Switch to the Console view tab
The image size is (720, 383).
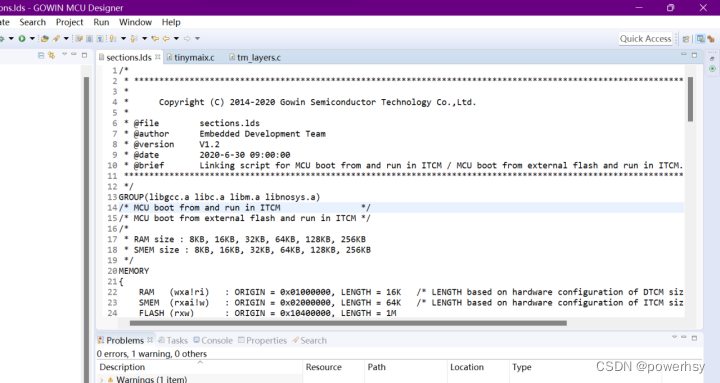[x=213, y=340]
